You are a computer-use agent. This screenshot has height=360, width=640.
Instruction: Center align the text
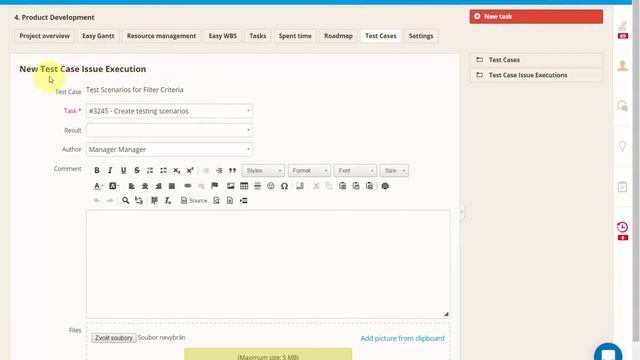[145, 186]
